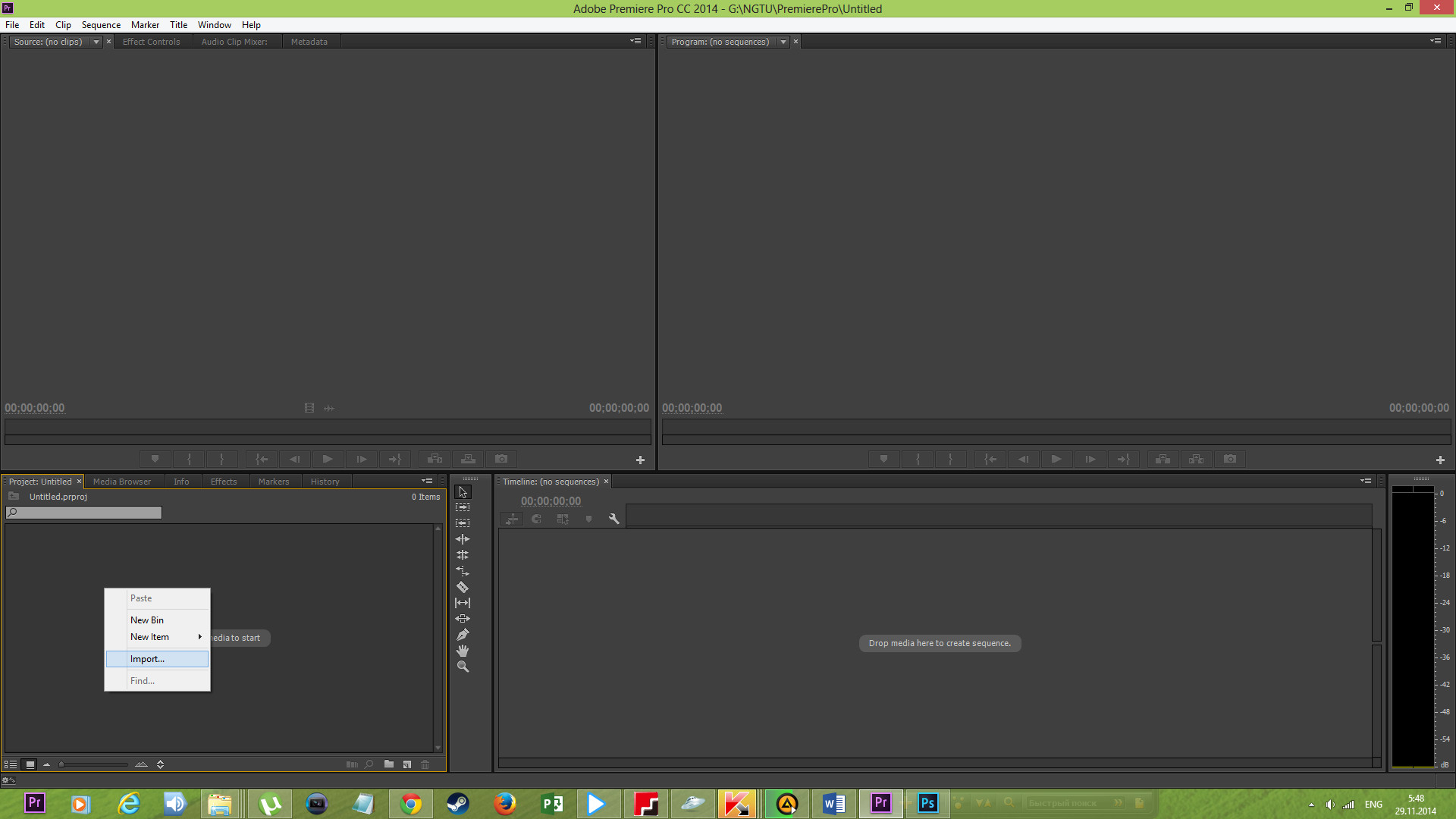Toggle Snap magnet in Timeline
This screenshot has height=819, width=1456.
point(537,519)
